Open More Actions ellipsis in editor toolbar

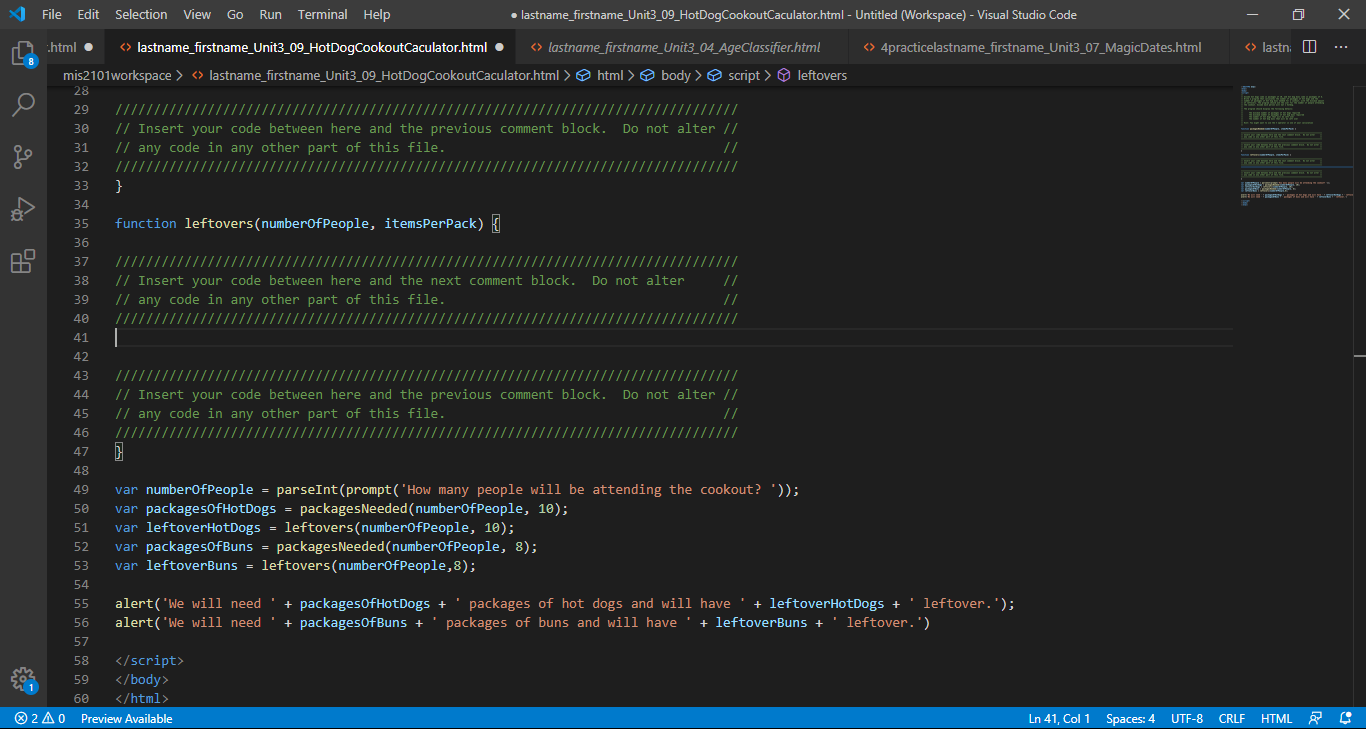coord(1342,47)
